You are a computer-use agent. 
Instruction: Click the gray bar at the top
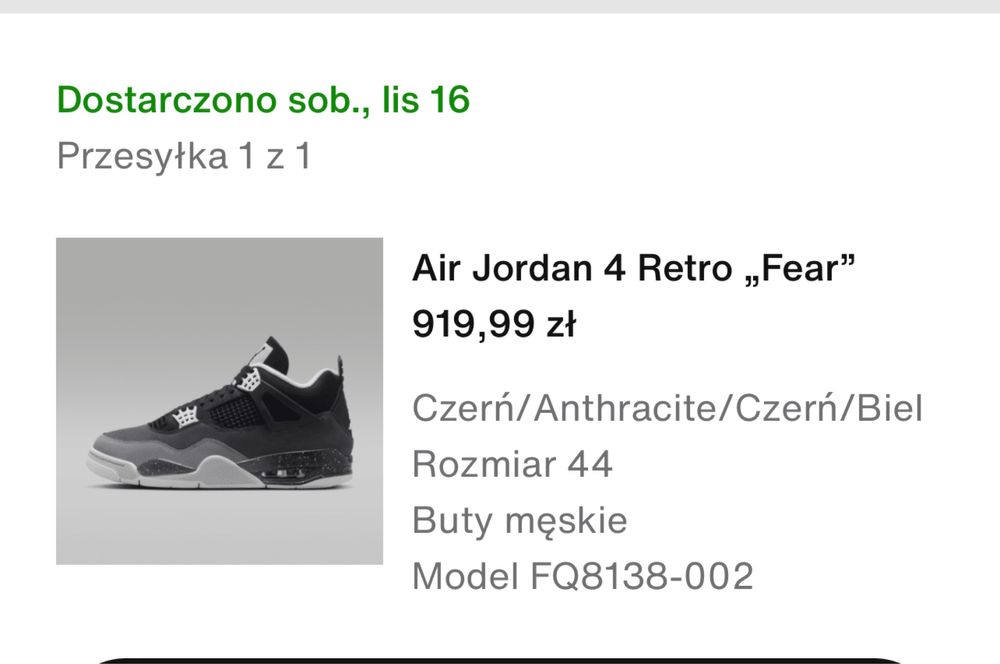click(500, 6)
